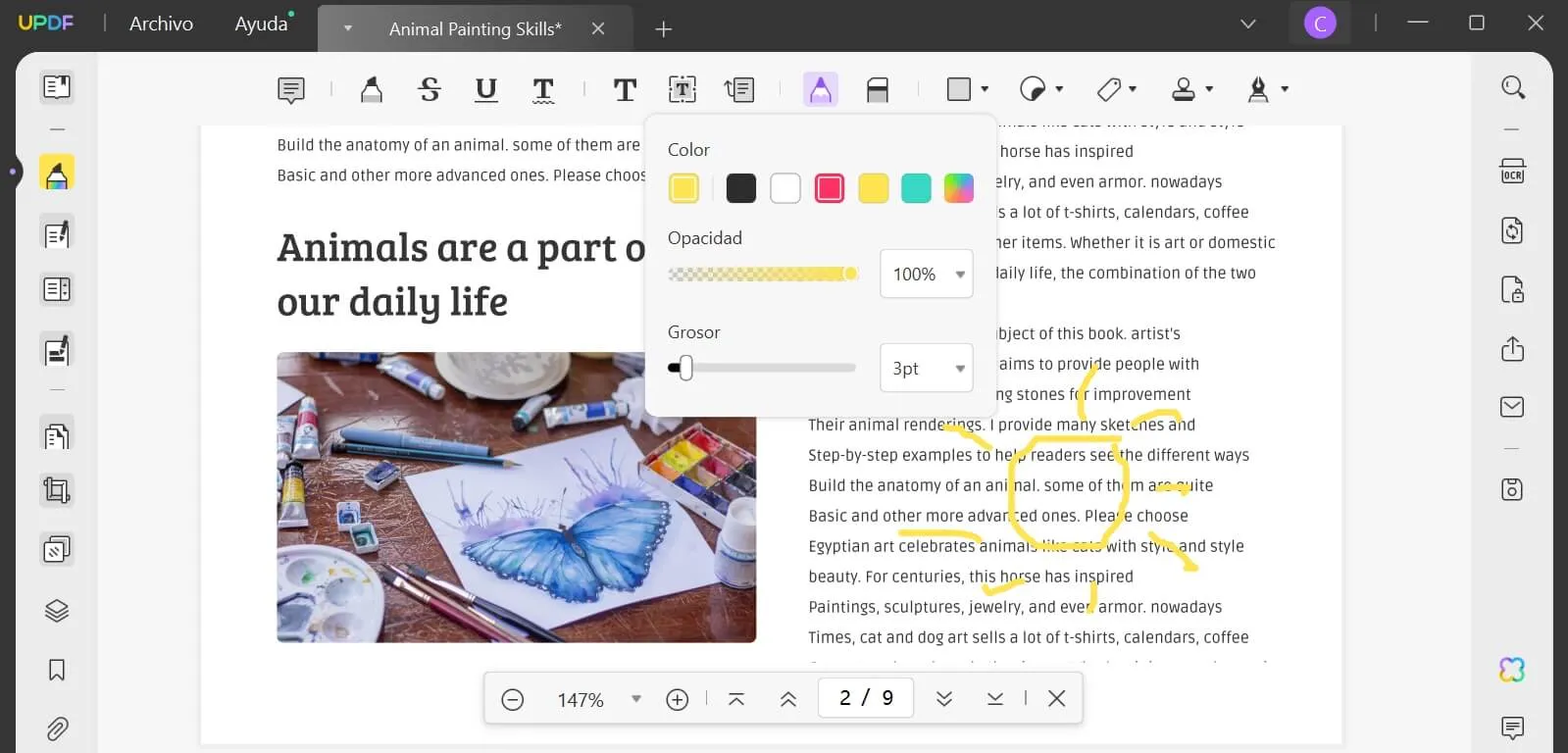Jump to the first page
1568x753 pixels.
[736, 699]
